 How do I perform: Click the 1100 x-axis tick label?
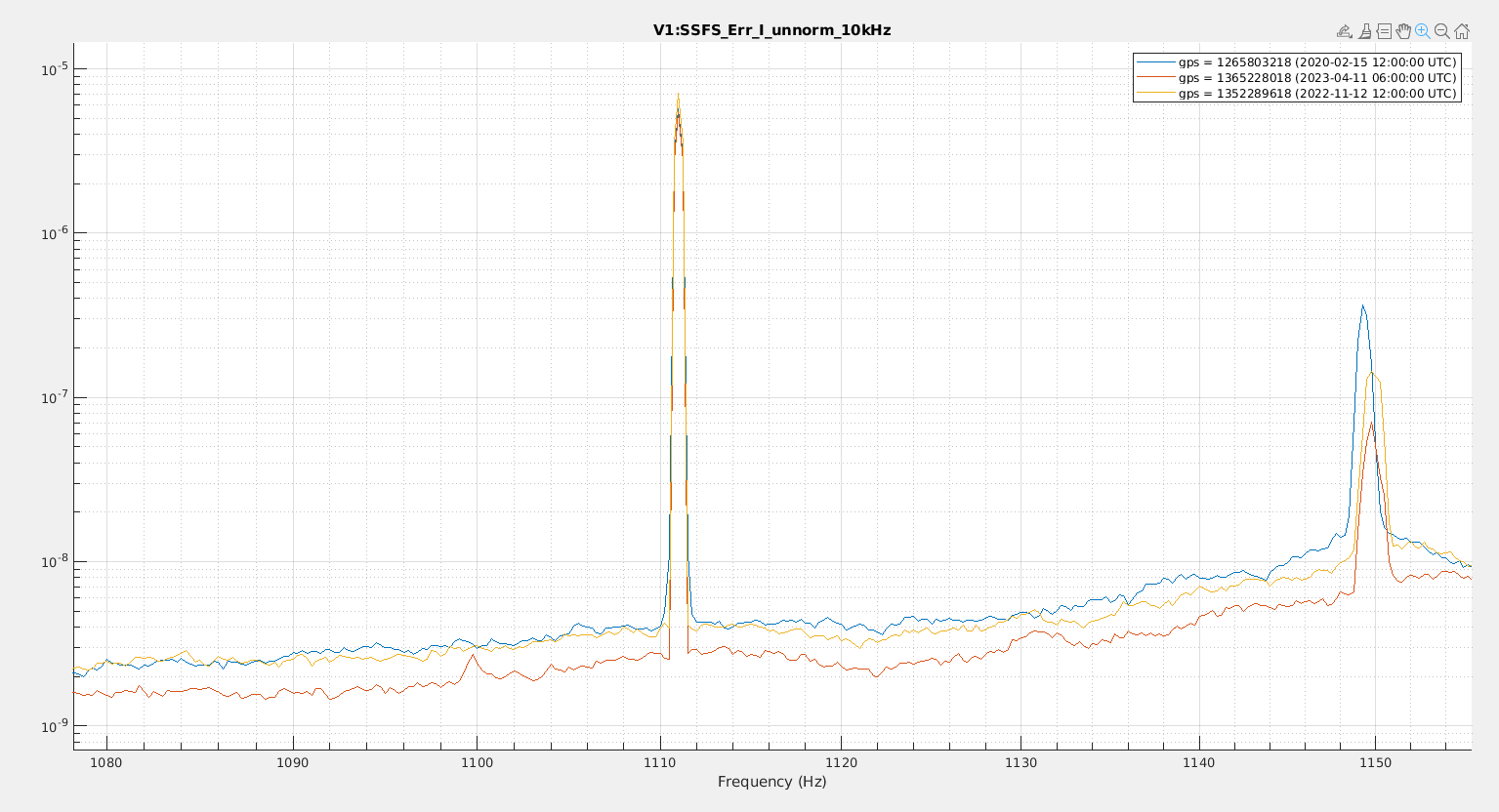click(477, 762)
